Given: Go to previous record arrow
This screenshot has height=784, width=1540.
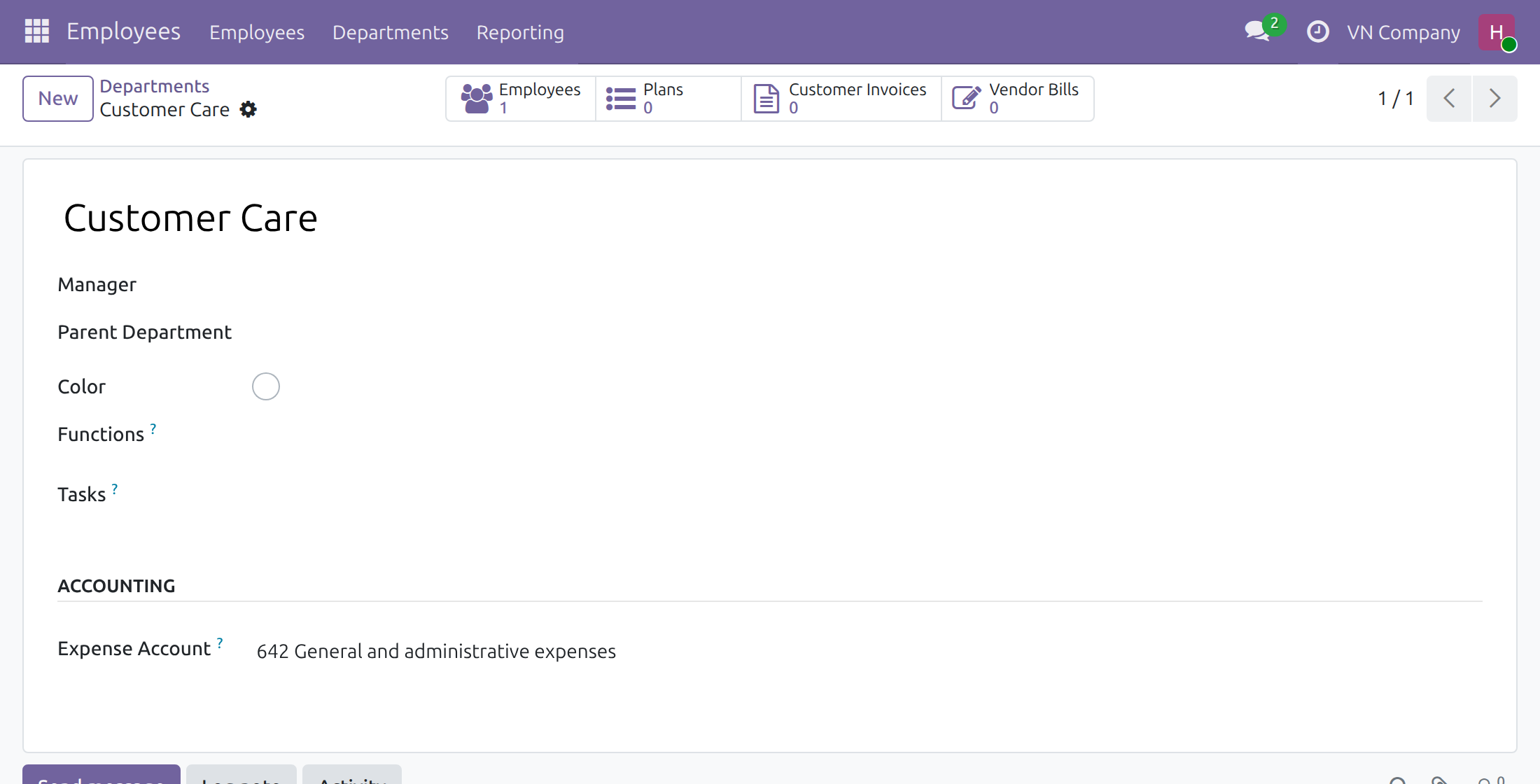Looking at the screenshot, I should (x=1449, y=98).
